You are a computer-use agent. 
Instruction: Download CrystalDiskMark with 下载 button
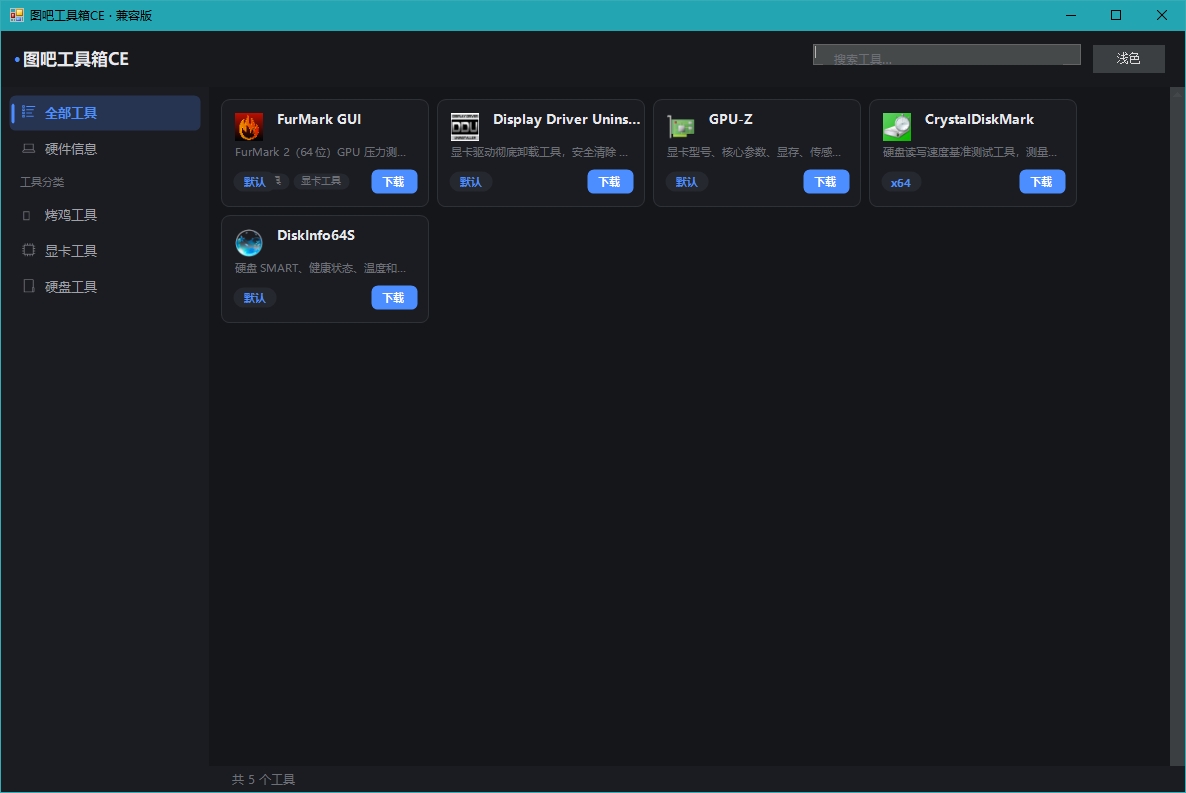[1042, 182]
